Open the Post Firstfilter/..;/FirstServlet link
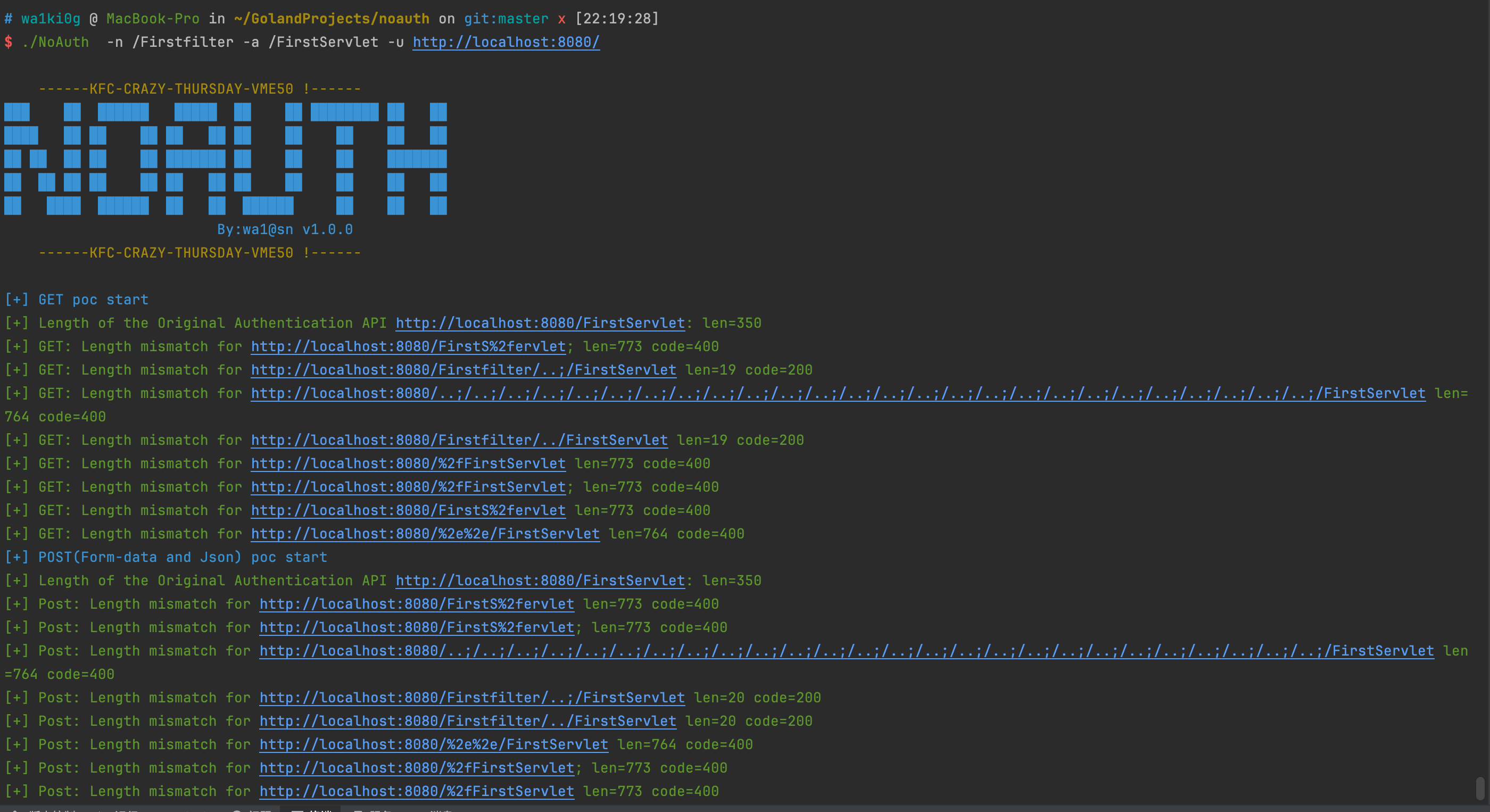Viewport: 1490px width, 812px height. pyautogui.click(x=471, y=698)
